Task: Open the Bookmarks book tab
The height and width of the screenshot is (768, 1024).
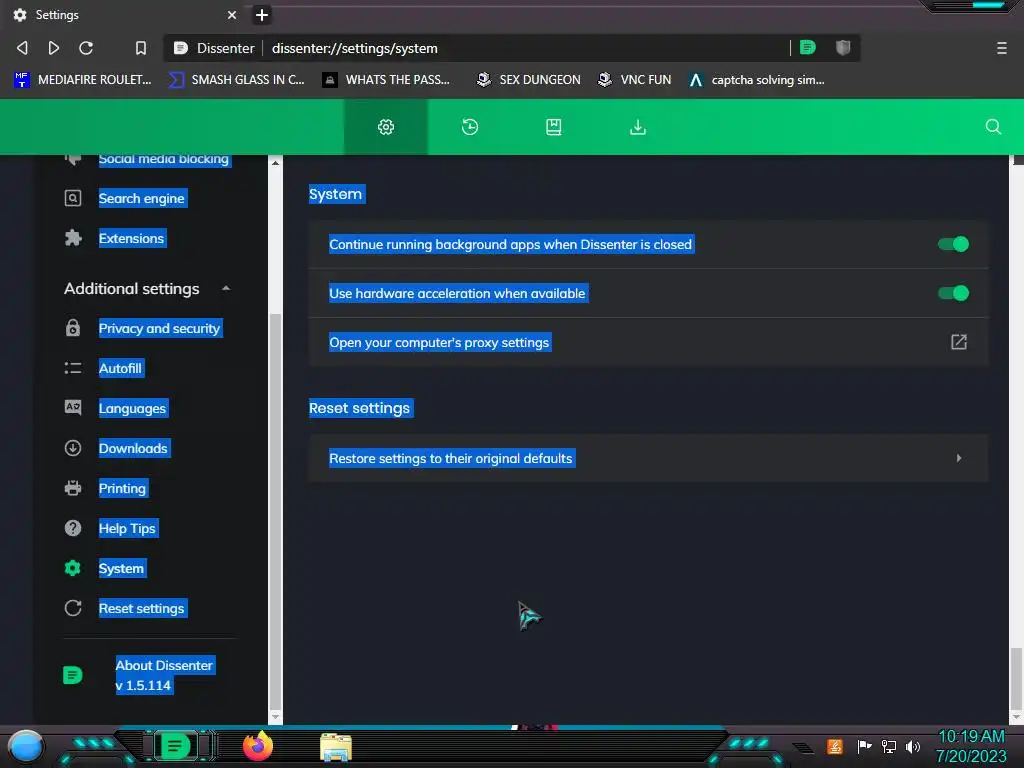Action: [x=554, y=127]
